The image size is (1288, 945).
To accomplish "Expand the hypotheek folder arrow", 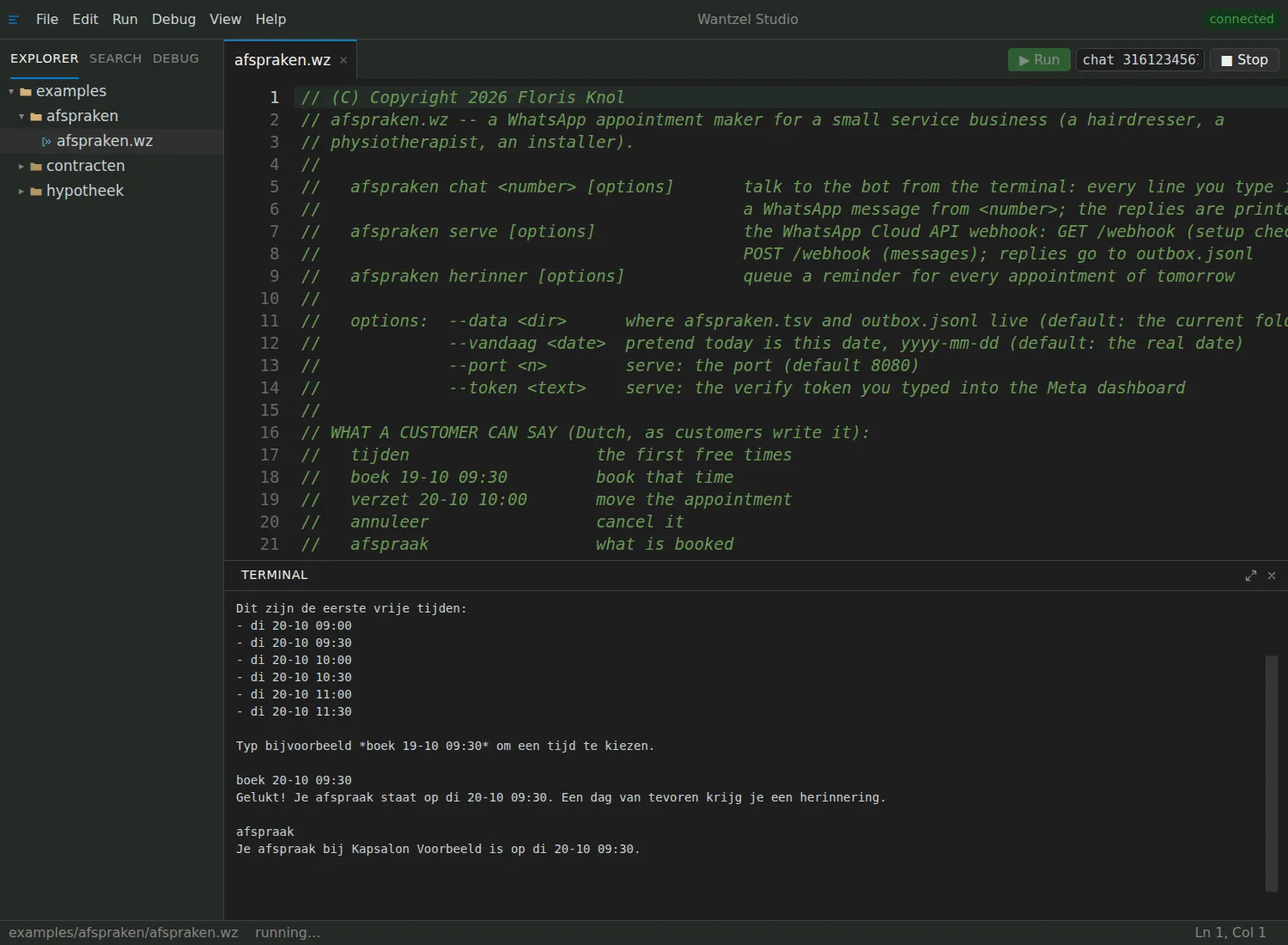I will (x=21, y=192).
